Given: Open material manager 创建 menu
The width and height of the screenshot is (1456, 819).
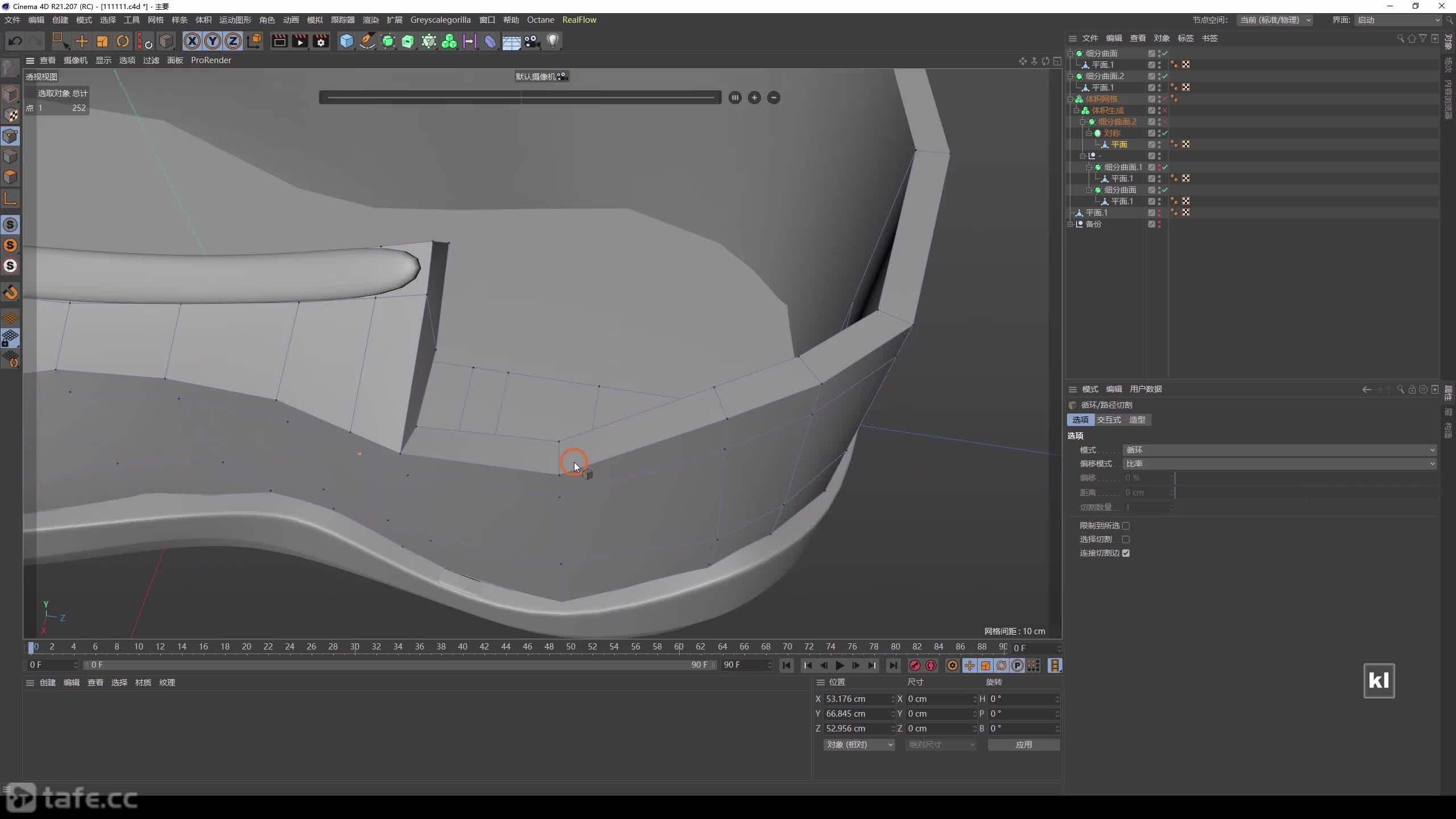Looking at the screenshot, I should pyautogui.click(x=48, y=682).
